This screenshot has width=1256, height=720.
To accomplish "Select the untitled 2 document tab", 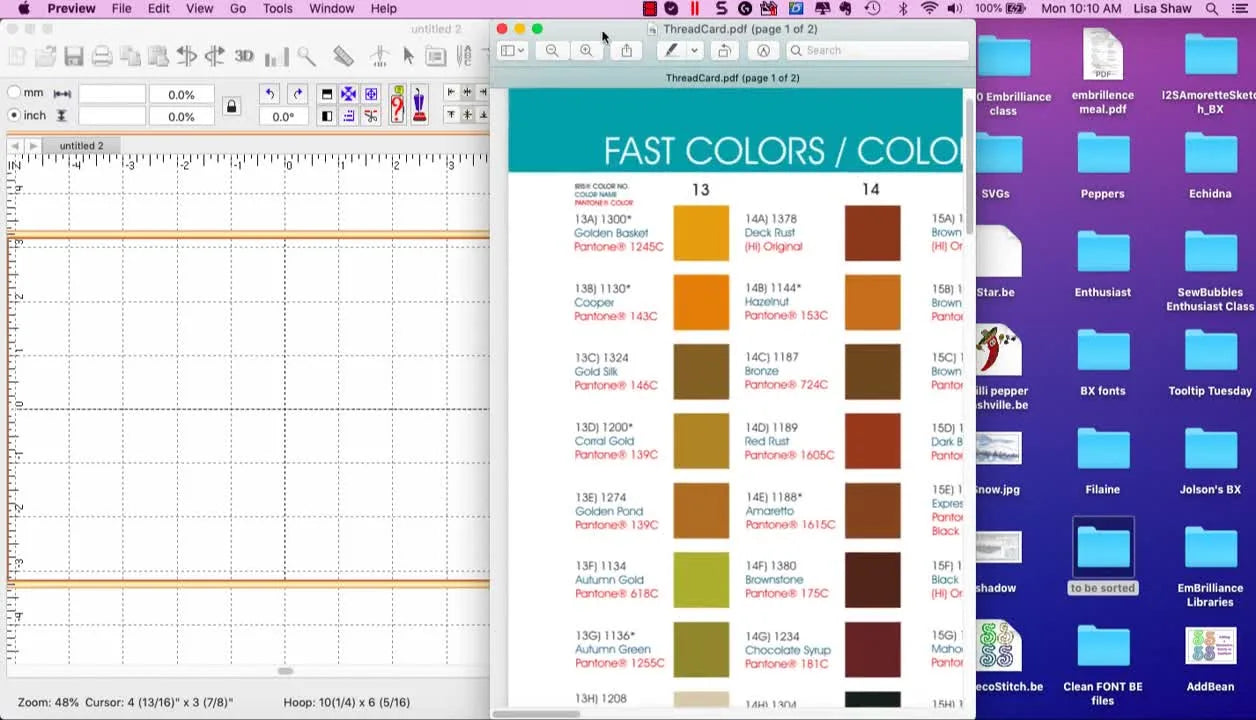I will [x=81, y=145].
